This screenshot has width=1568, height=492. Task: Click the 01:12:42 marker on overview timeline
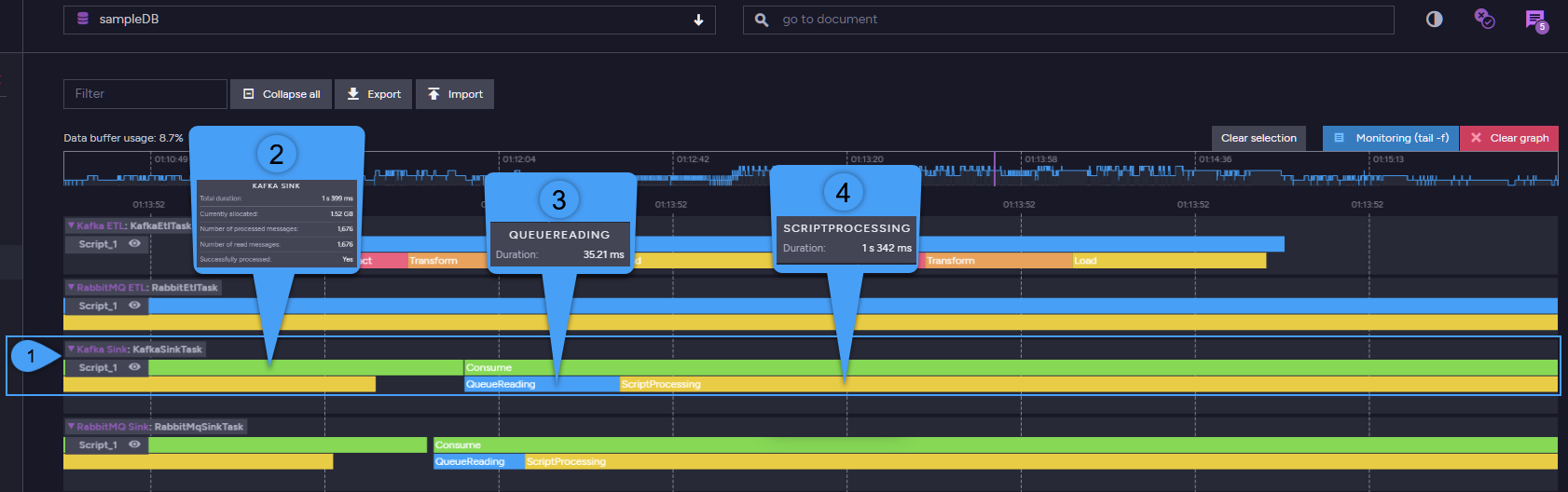click(x=693, y=159)
